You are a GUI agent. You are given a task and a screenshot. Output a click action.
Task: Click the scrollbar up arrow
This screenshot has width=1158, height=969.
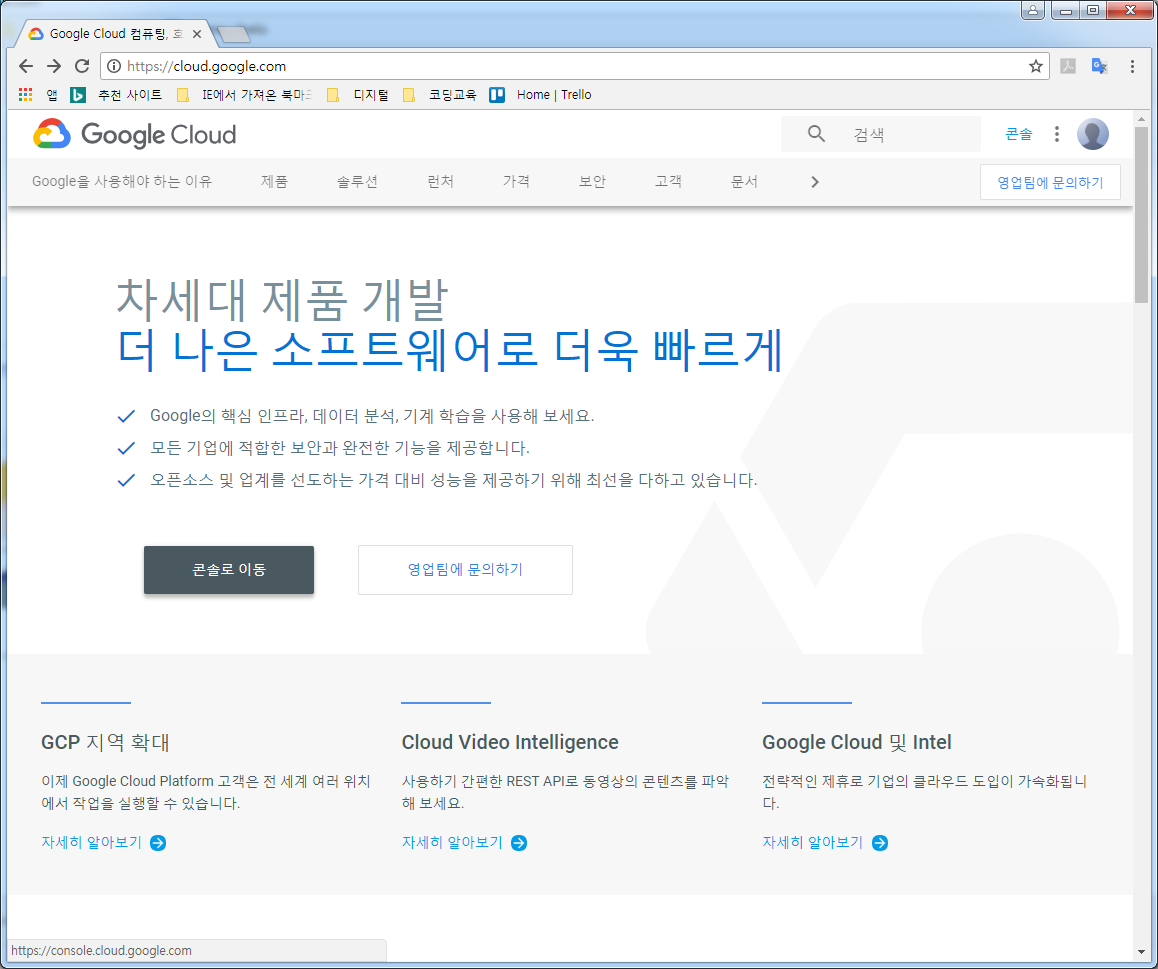1141,118
